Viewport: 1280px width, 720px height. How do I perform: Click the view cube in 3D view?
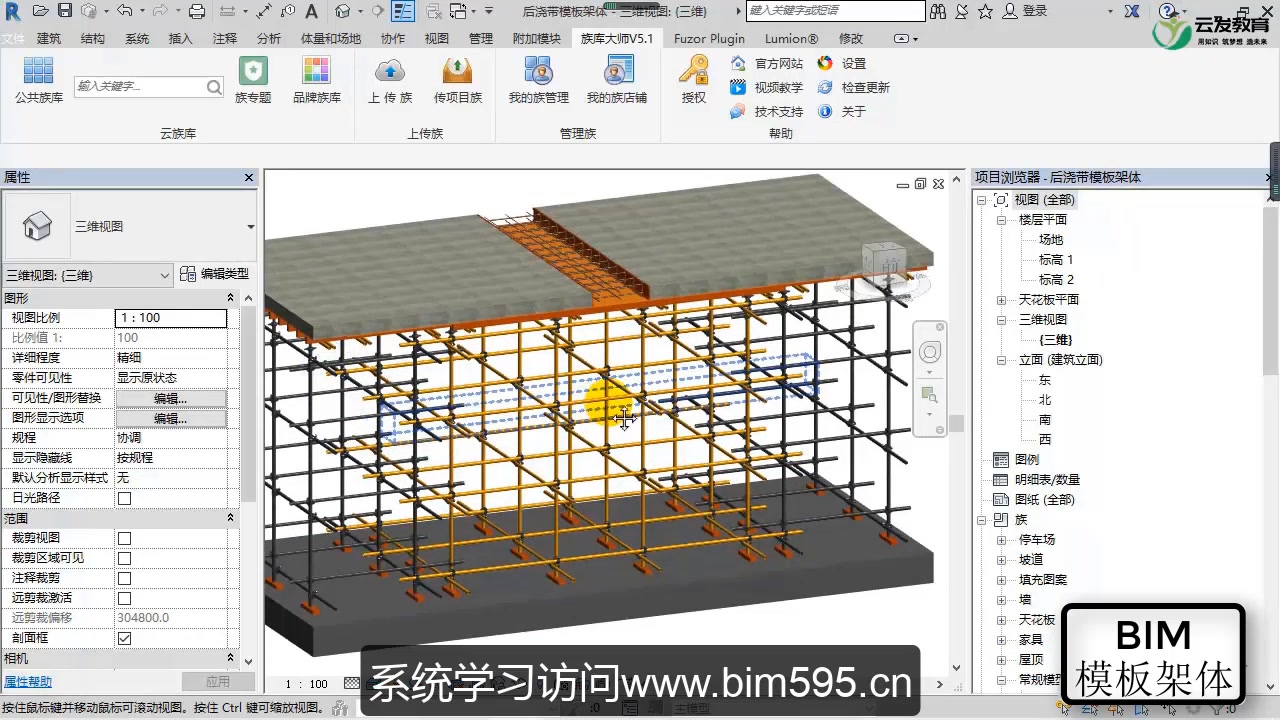click(885, 262)
